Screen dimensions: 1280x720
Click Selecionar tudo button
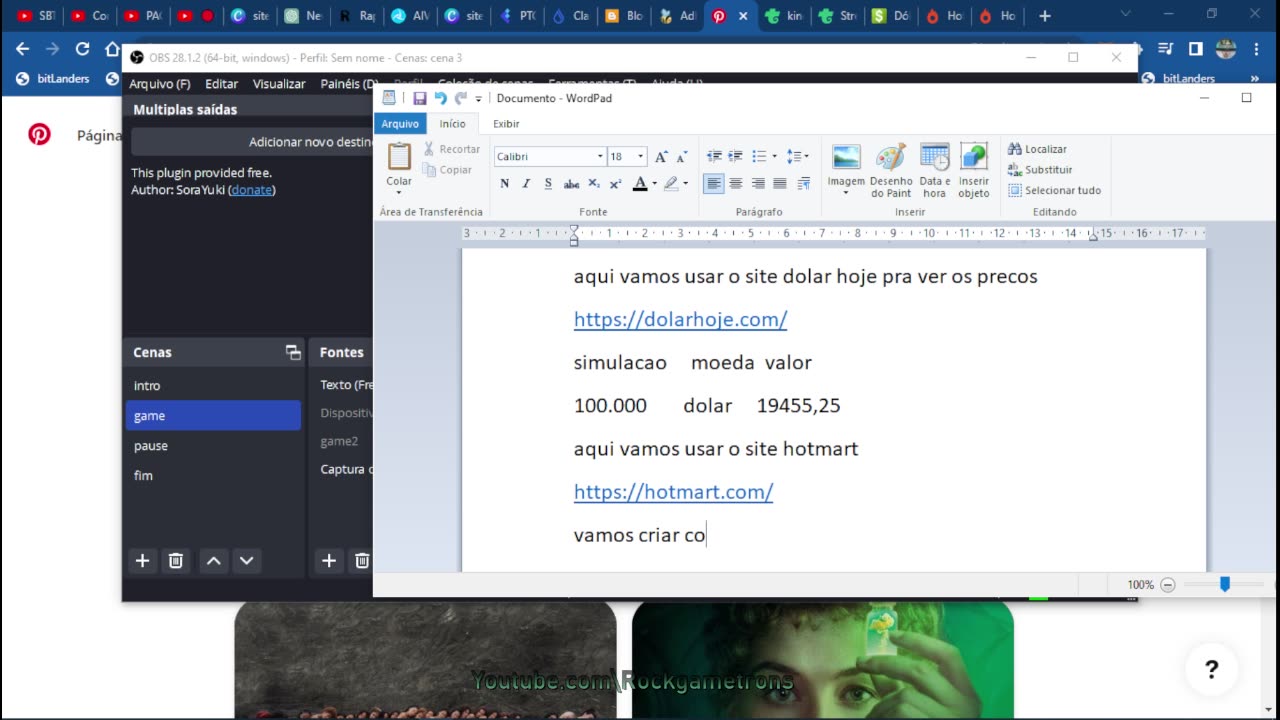[1054, 190]
